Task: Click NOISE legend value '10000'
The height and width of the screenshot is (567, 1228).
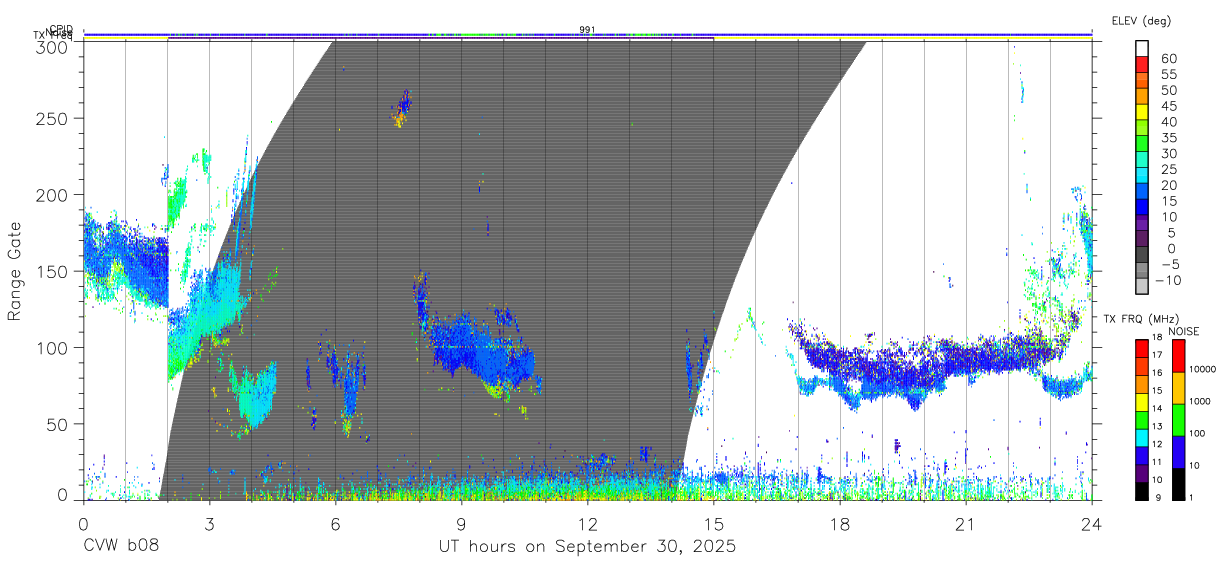Action: [x=1202, y=369]
